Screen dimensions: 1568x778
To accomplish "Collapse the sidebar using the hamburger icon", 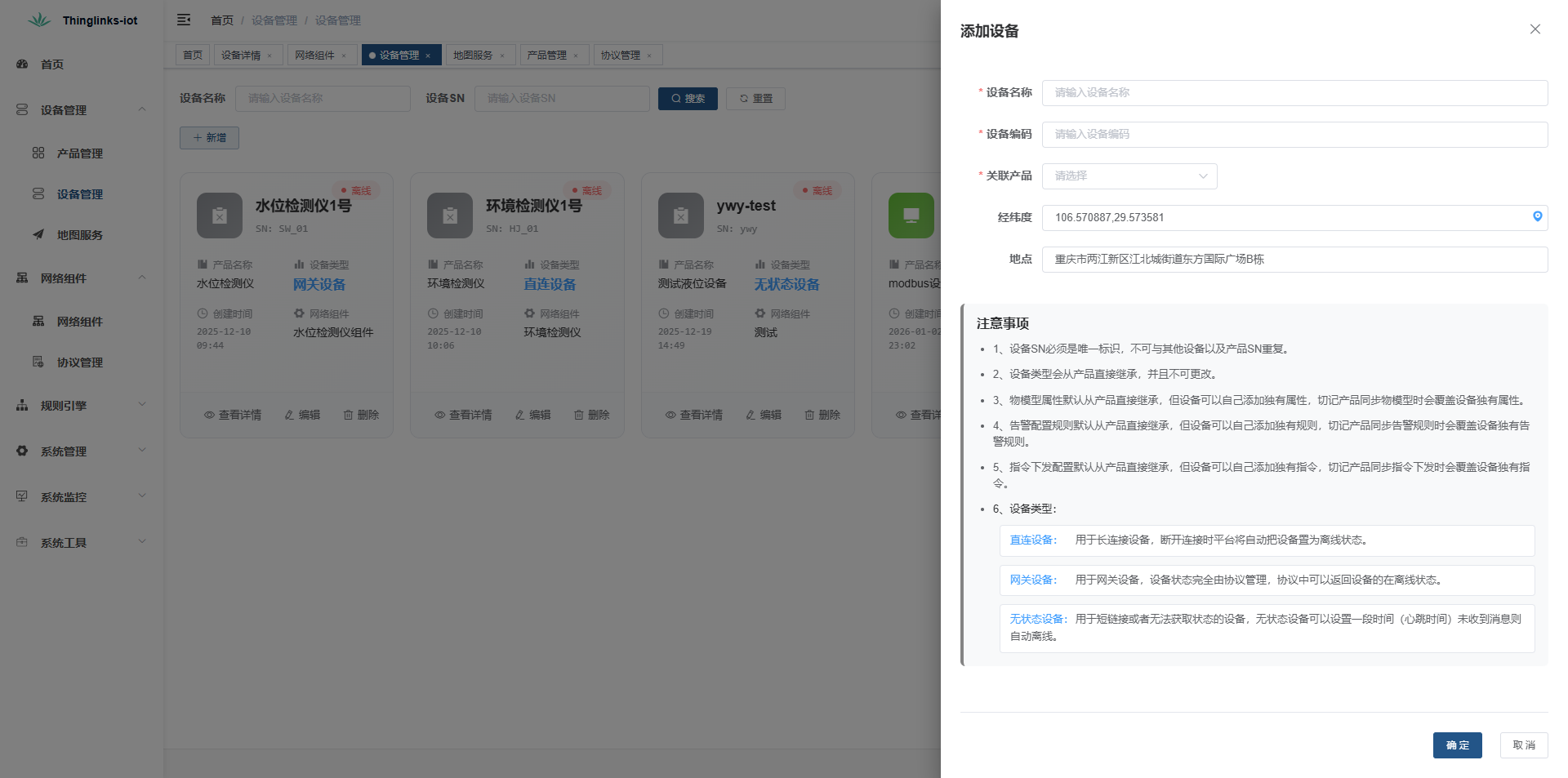I will tap(183, 19).
